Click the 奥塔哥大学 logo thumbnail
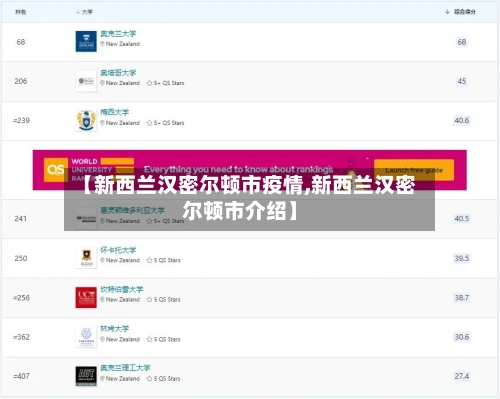This screenshot has width=500, height=399. coord(86,81)
